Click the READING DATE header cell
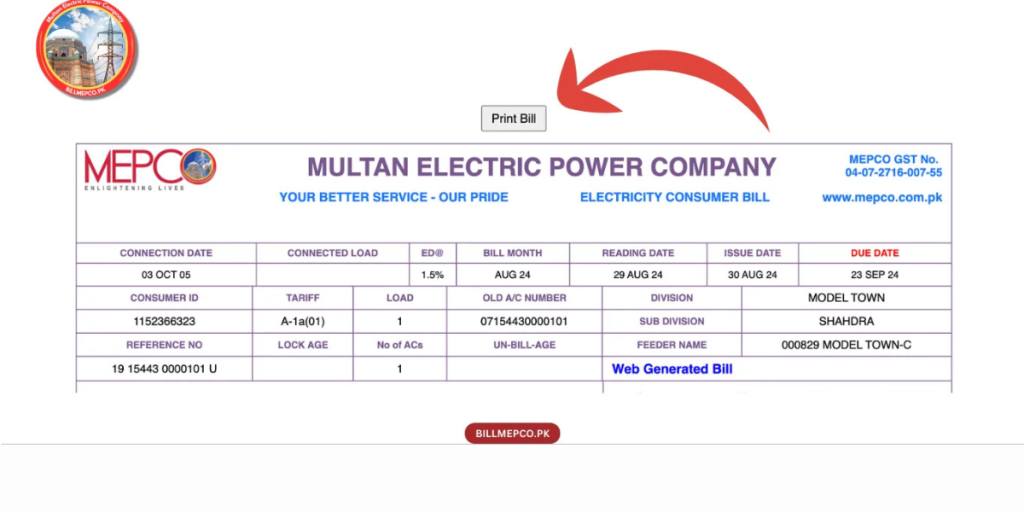The image size is (1024, 512). (x=638, y=253)
